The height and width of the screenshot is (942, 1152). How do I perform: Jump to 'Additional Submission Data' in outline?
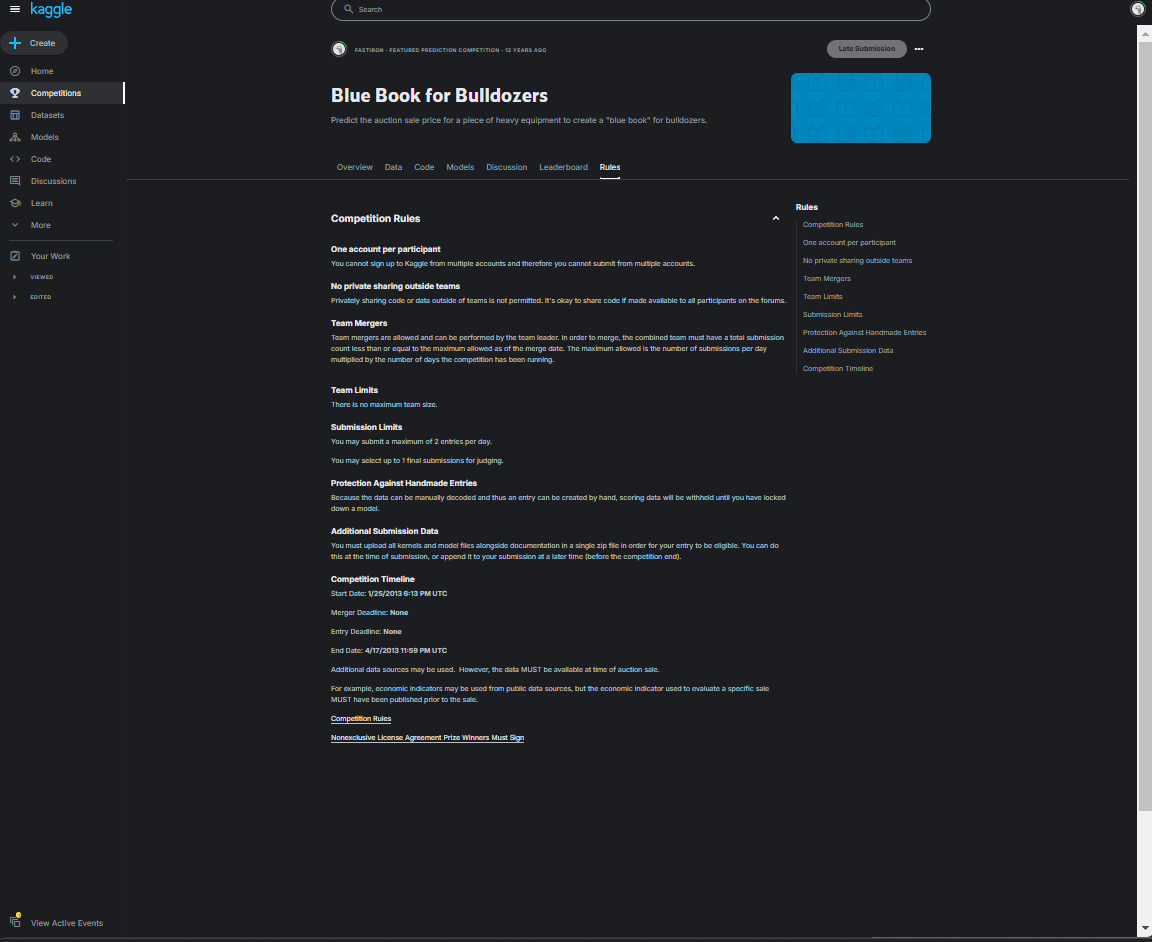tap(848, 350)
